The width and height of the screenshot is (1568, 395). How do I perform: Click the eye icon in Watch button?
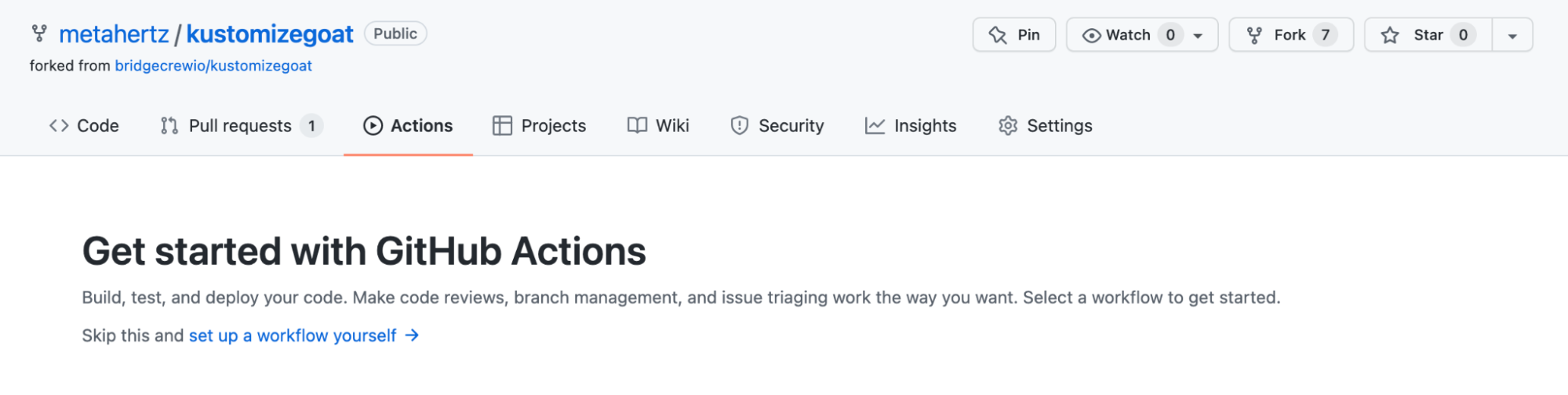(1091, 35)
